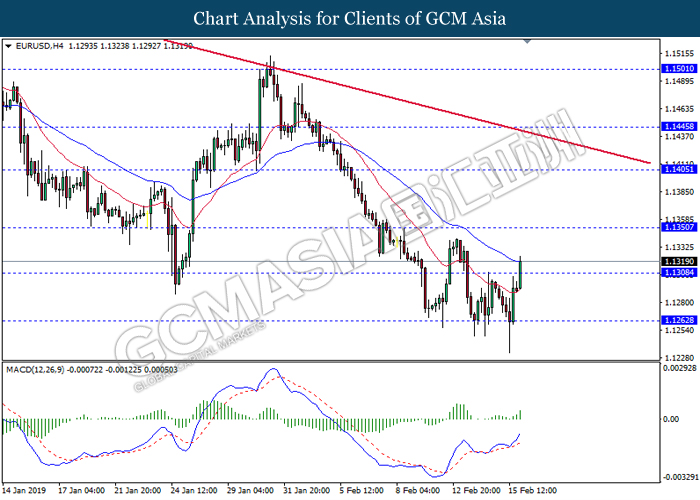This screenshot has height=500, width=700.
Task: Select the 1.13507 price level label
Action: tap(679, 227)
